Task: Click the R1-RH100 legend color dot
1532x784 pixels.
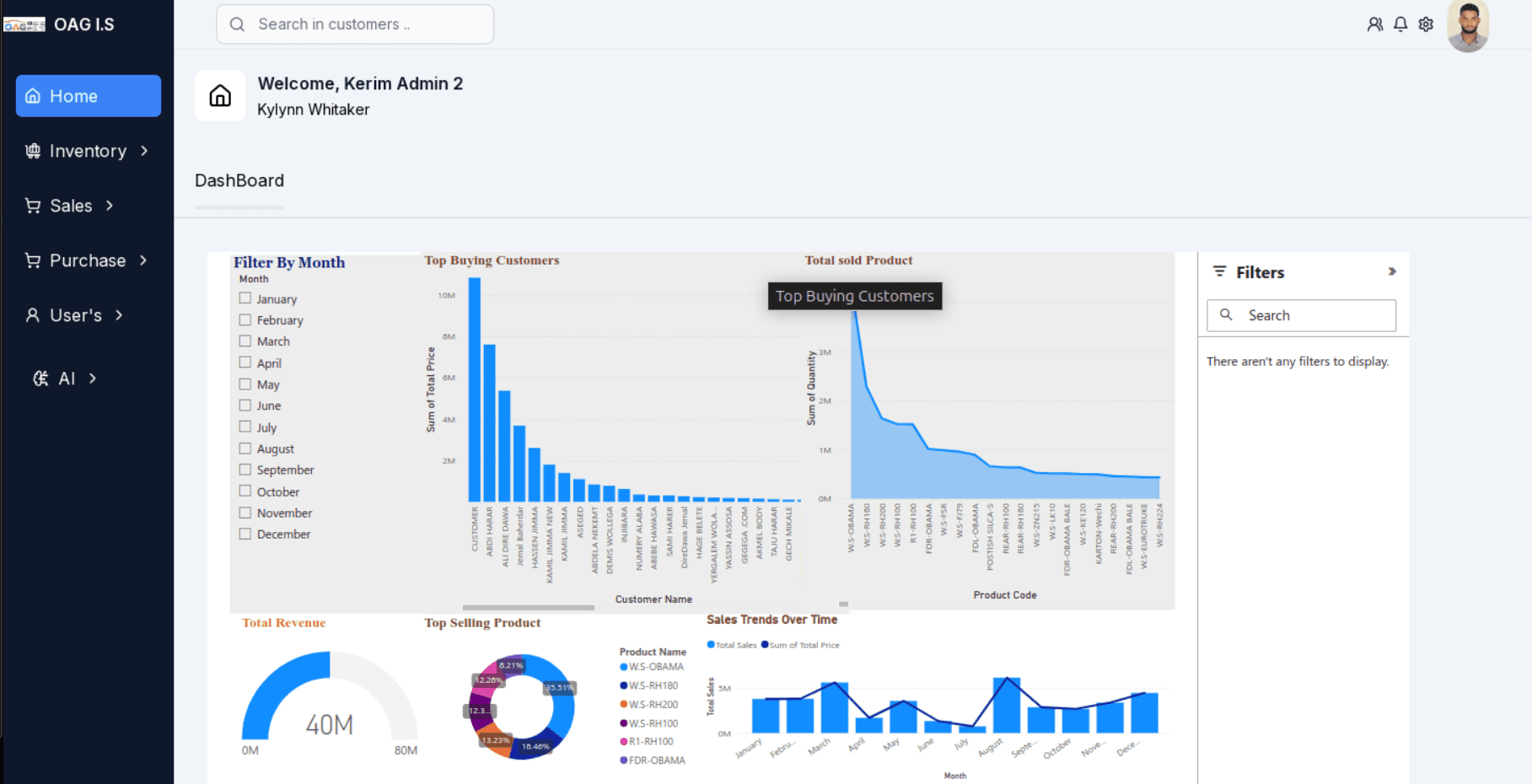Action: (624, 742)
